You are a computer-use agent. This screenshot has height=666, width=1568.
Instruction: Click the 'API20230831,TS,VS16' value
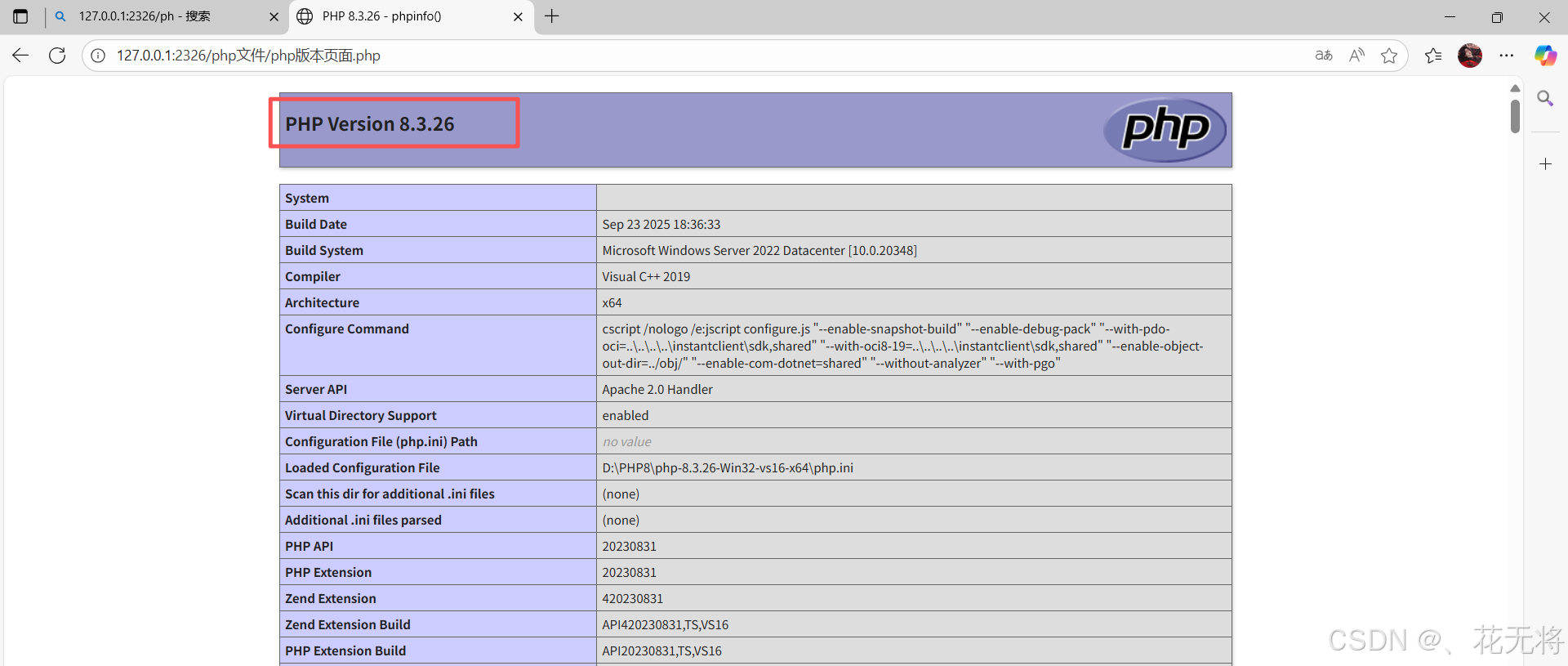(x=662, y=651)
